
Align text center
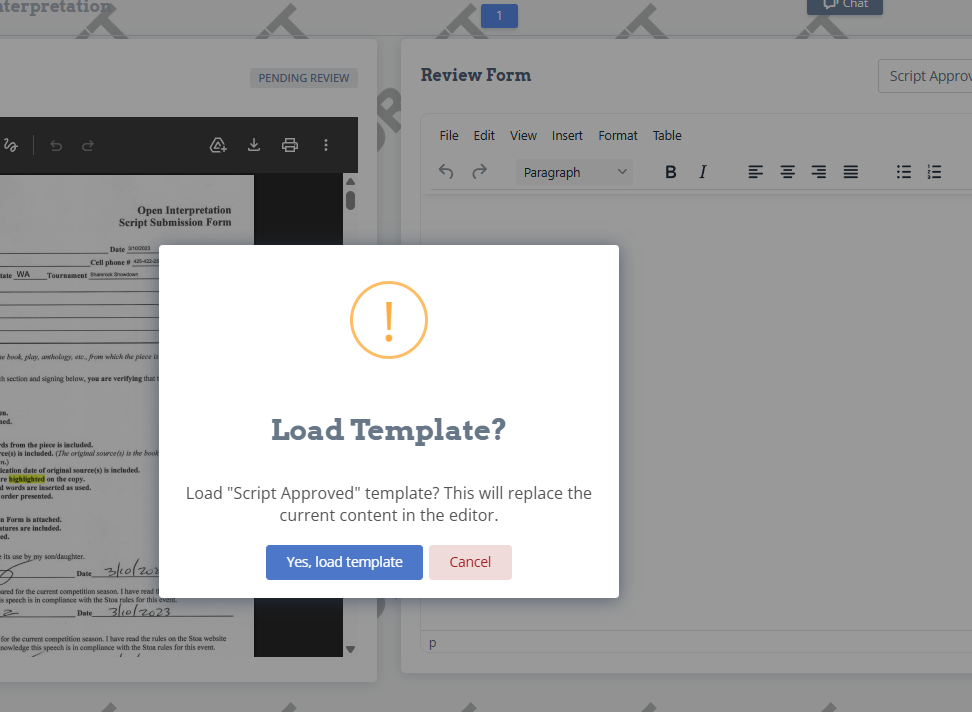click(x=787, y=172)
